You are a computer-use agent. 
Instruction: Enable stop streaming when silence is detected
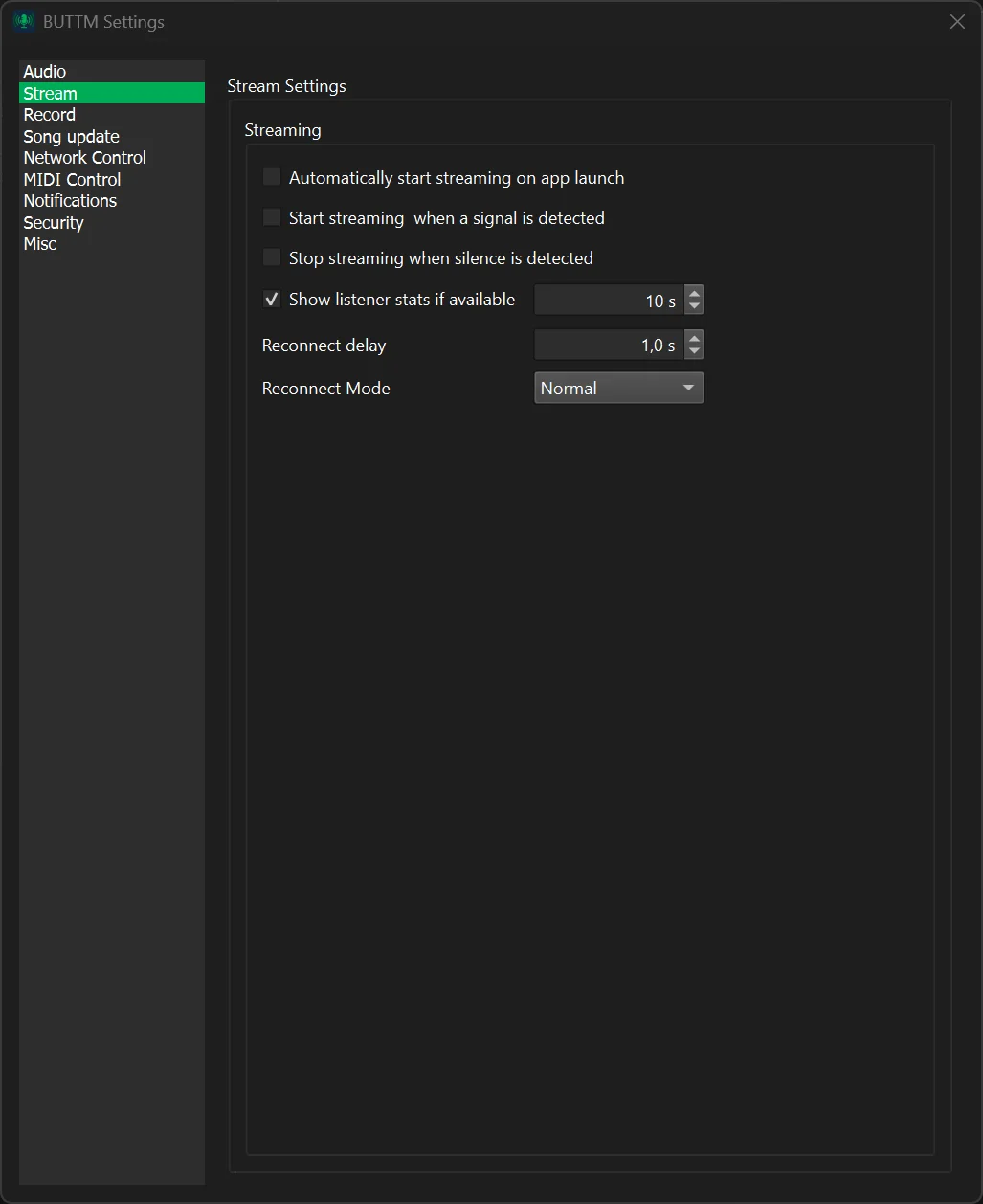coord(271,256)
